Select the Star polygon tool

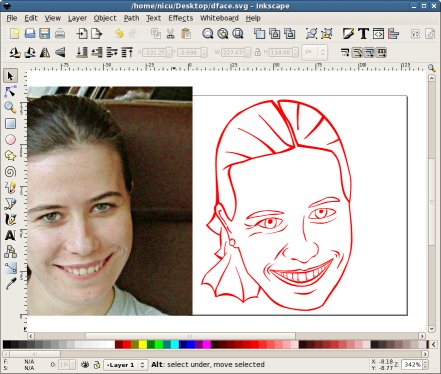coord(10,156)
